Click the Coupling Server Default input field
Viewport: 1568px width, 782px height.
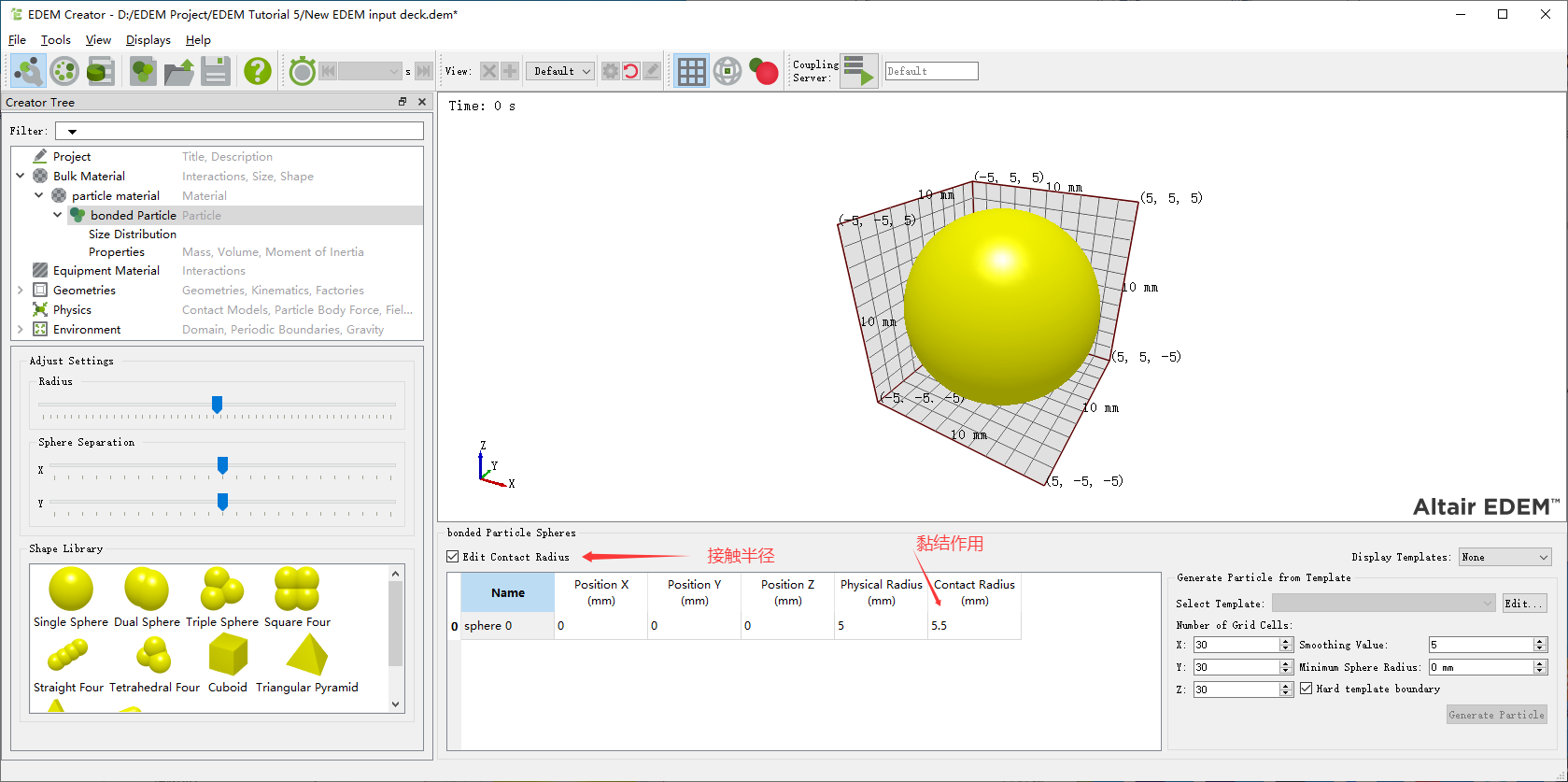[931, 71]
